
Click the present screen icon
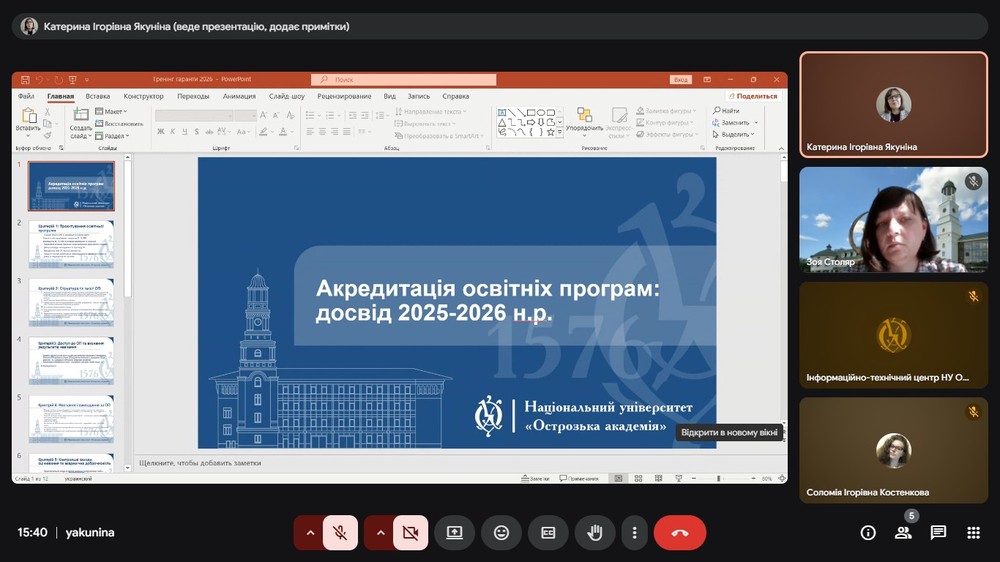[x=454, y=533]
